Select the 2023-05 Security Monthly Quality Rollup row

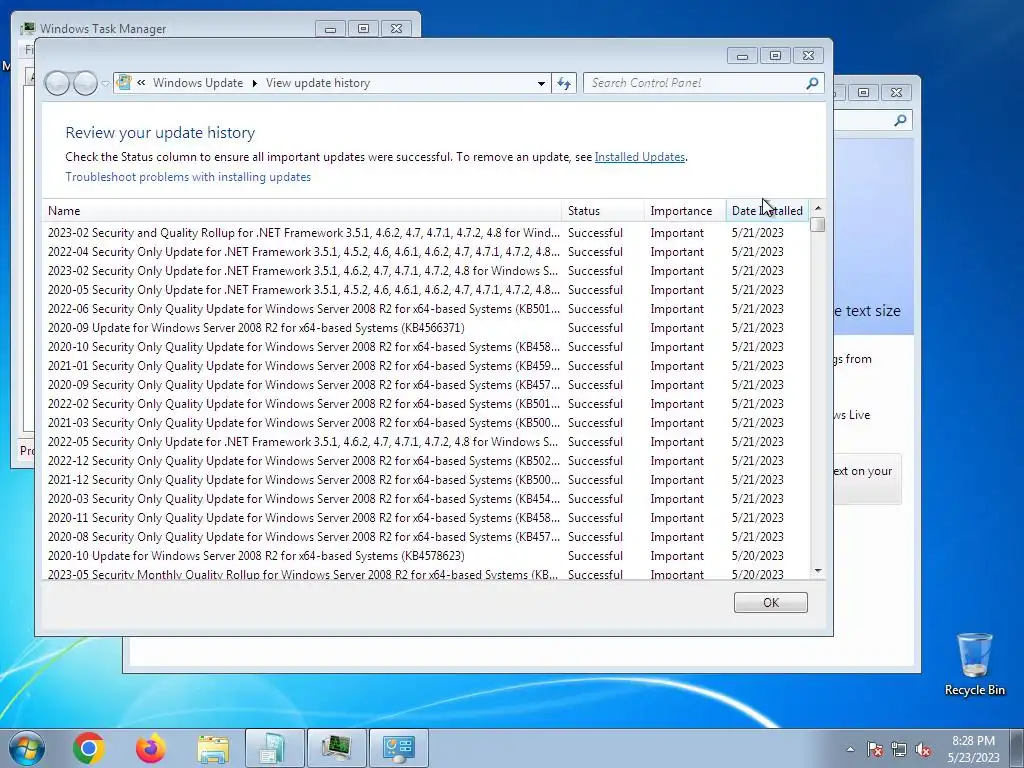tap(426, 573)
